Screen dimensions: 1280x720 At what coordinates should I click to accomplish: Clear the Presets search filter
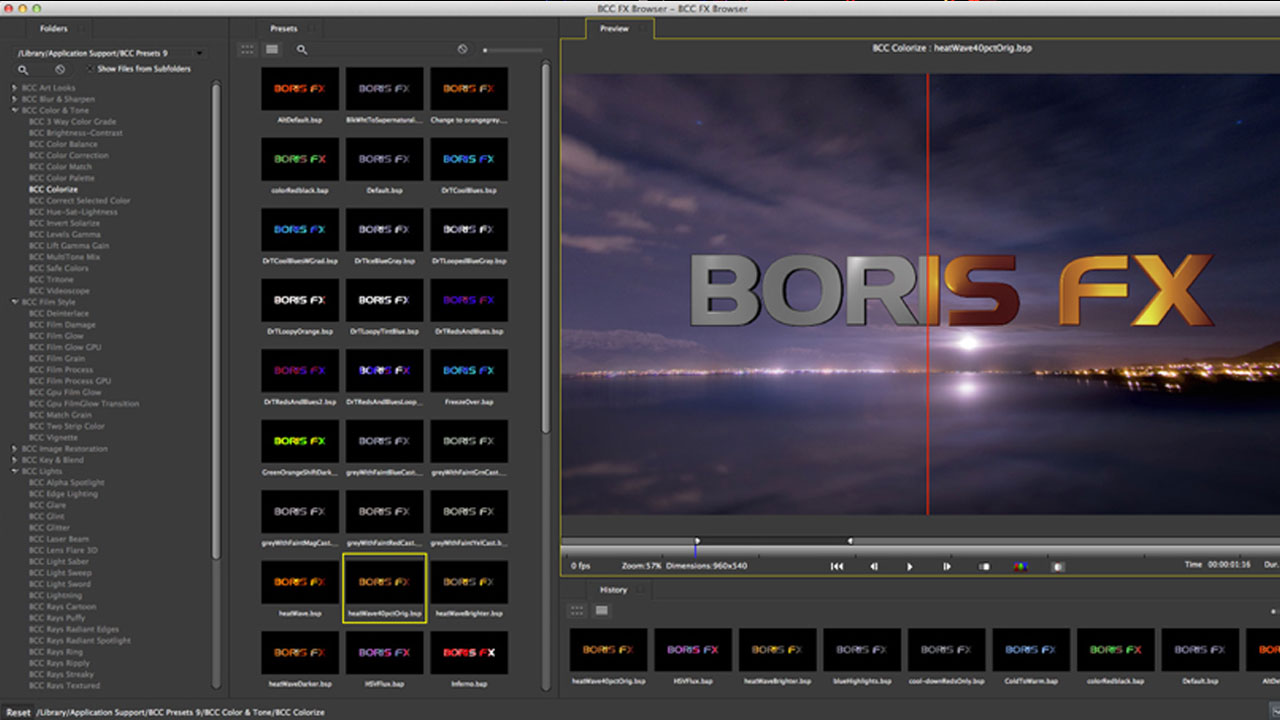tap(462, 49)
